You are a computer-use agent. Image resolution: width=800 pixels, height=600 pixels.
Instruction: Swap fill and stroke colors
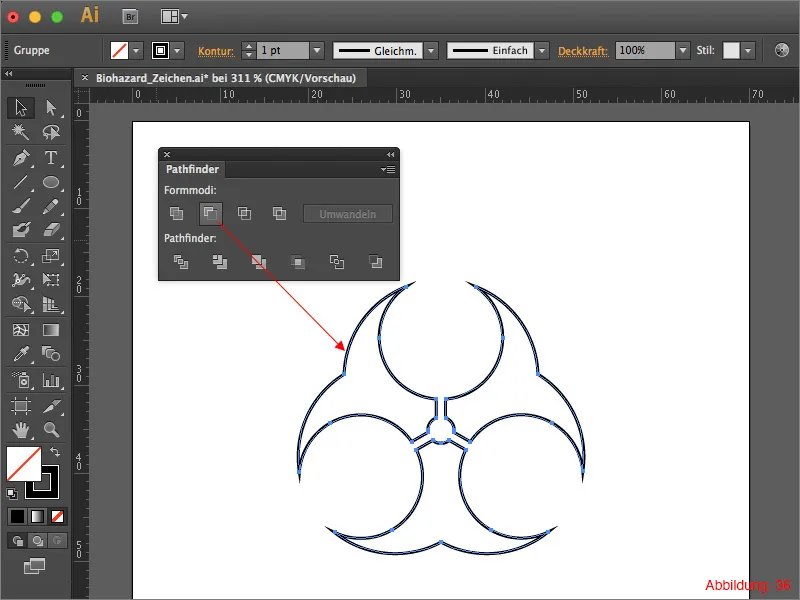point(55,452)
